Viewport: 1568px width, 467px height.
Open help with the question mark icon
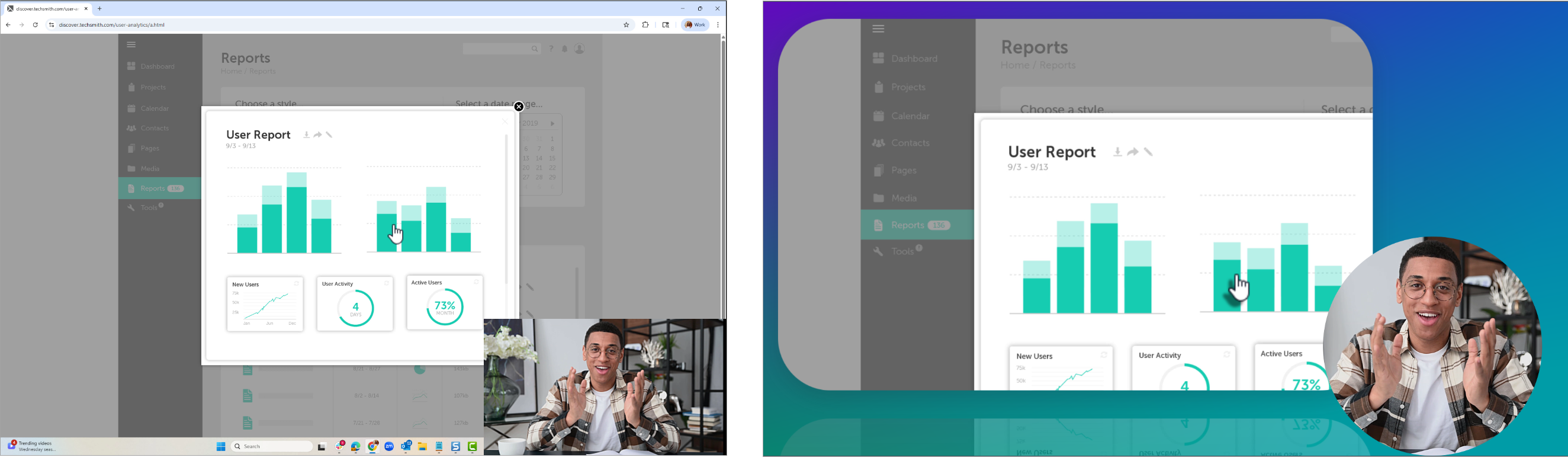(x=551, y=49)
